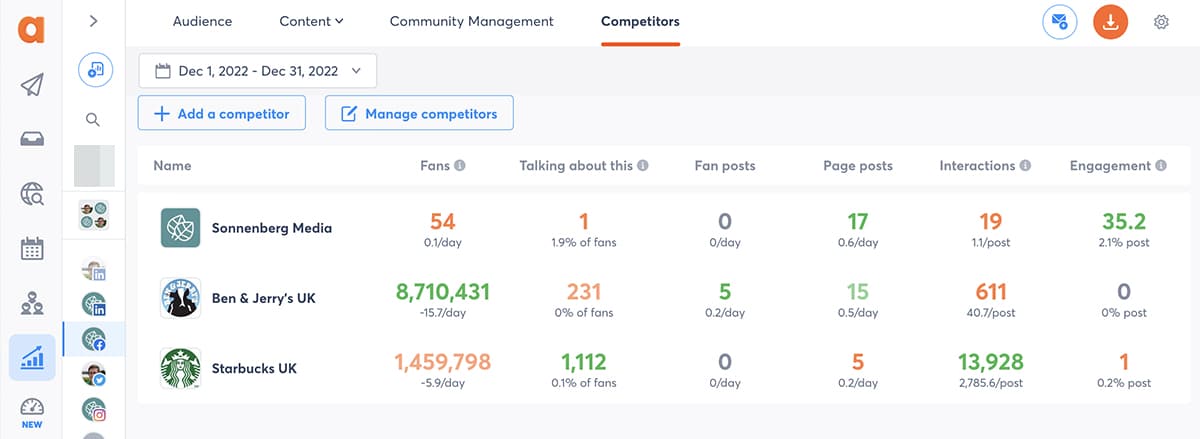Open the publishing paper plane icon

tap(31, 84)
